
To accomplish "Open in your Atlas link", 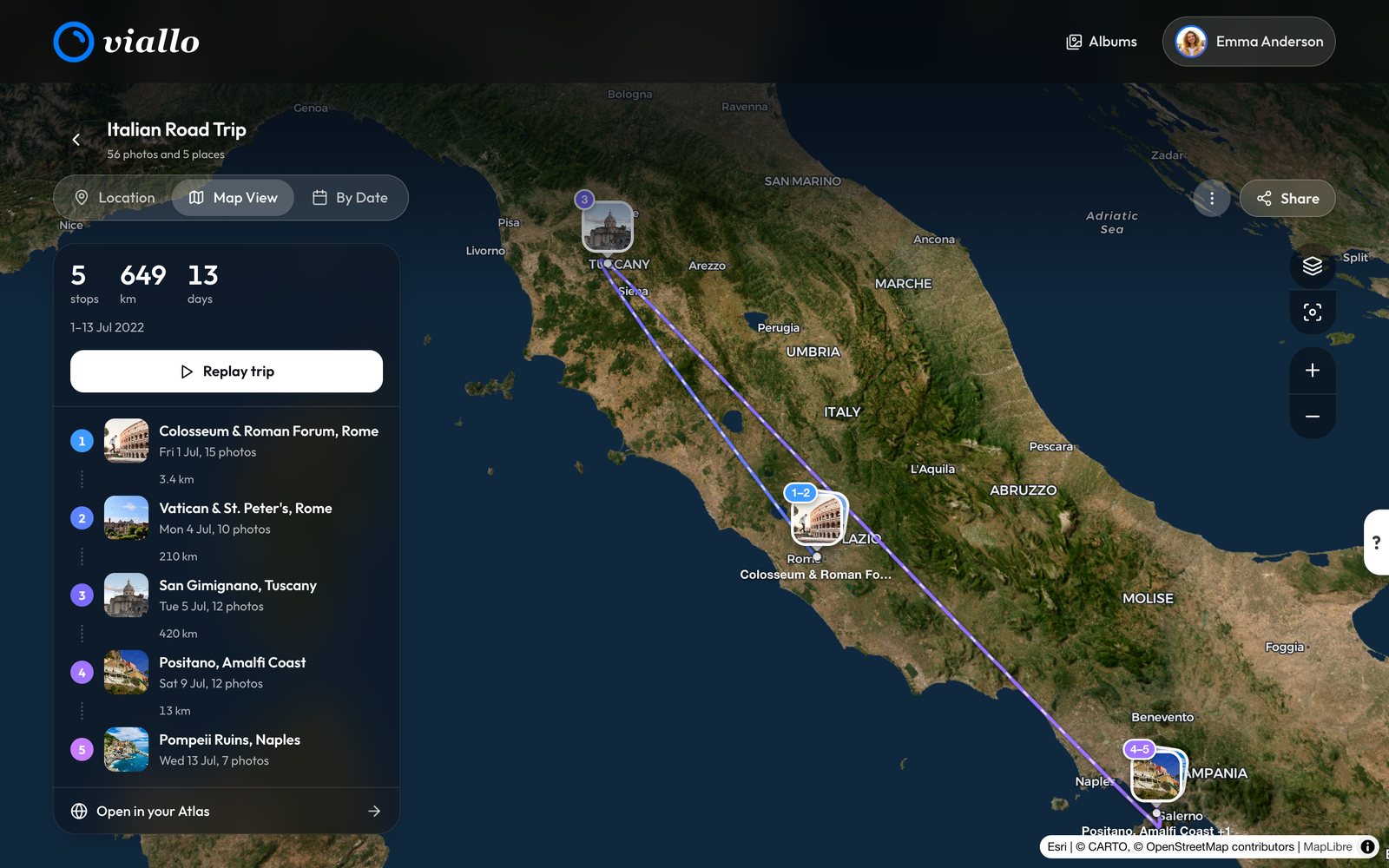I will [227, 811].
